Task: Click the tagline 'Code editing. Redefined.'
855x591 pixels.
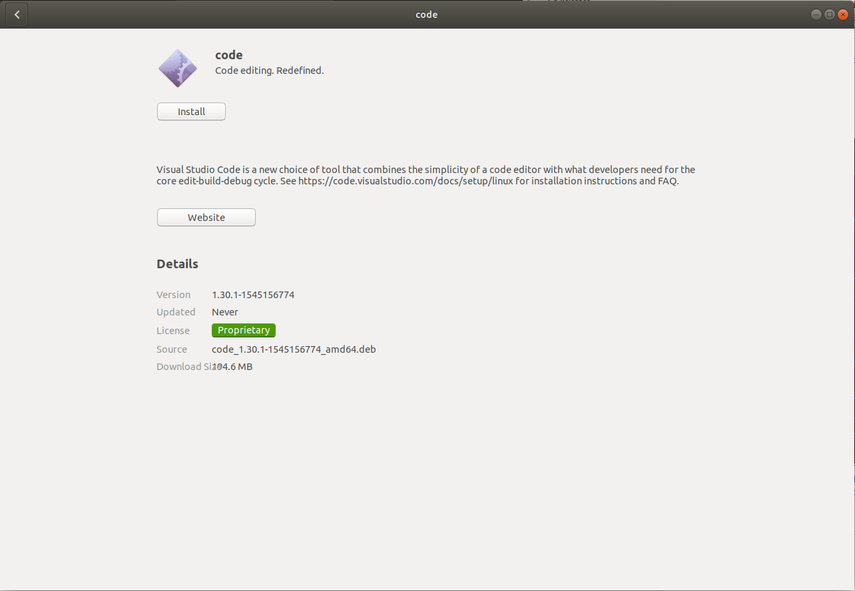Action: 269,71
